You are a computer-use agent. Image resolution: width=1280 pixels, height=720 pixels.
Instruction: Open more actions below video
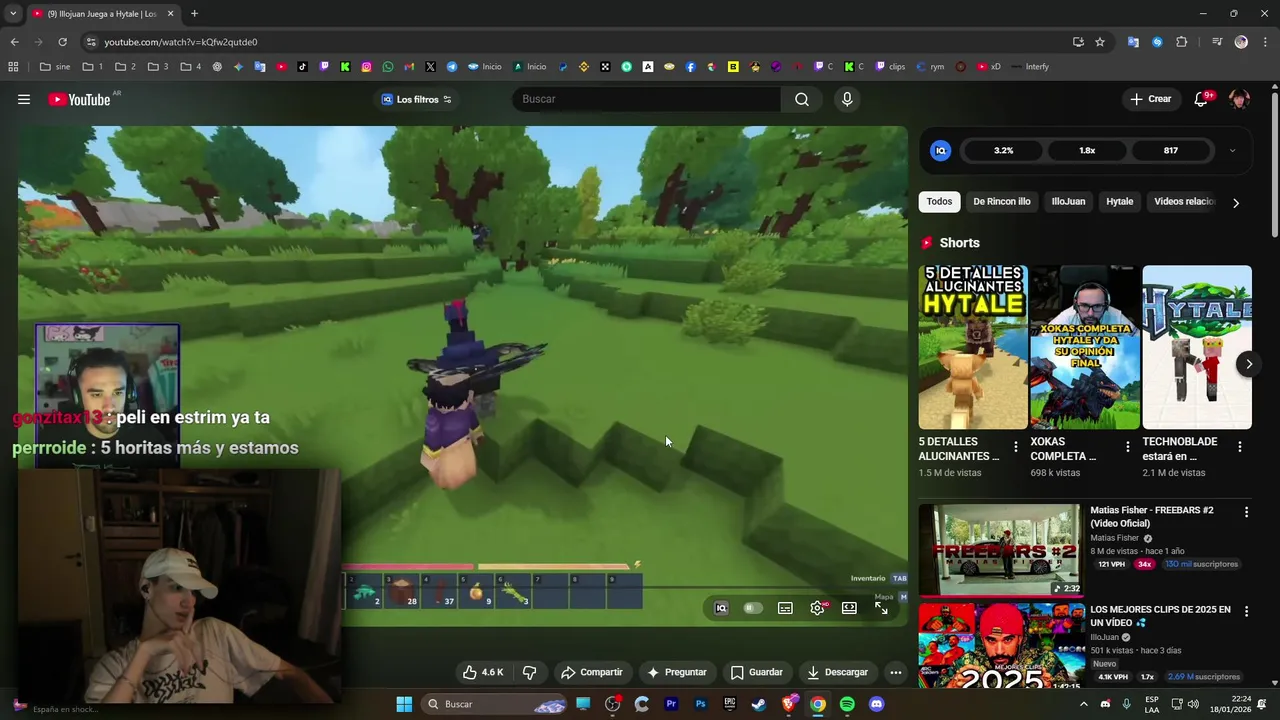tap(895, 672)
